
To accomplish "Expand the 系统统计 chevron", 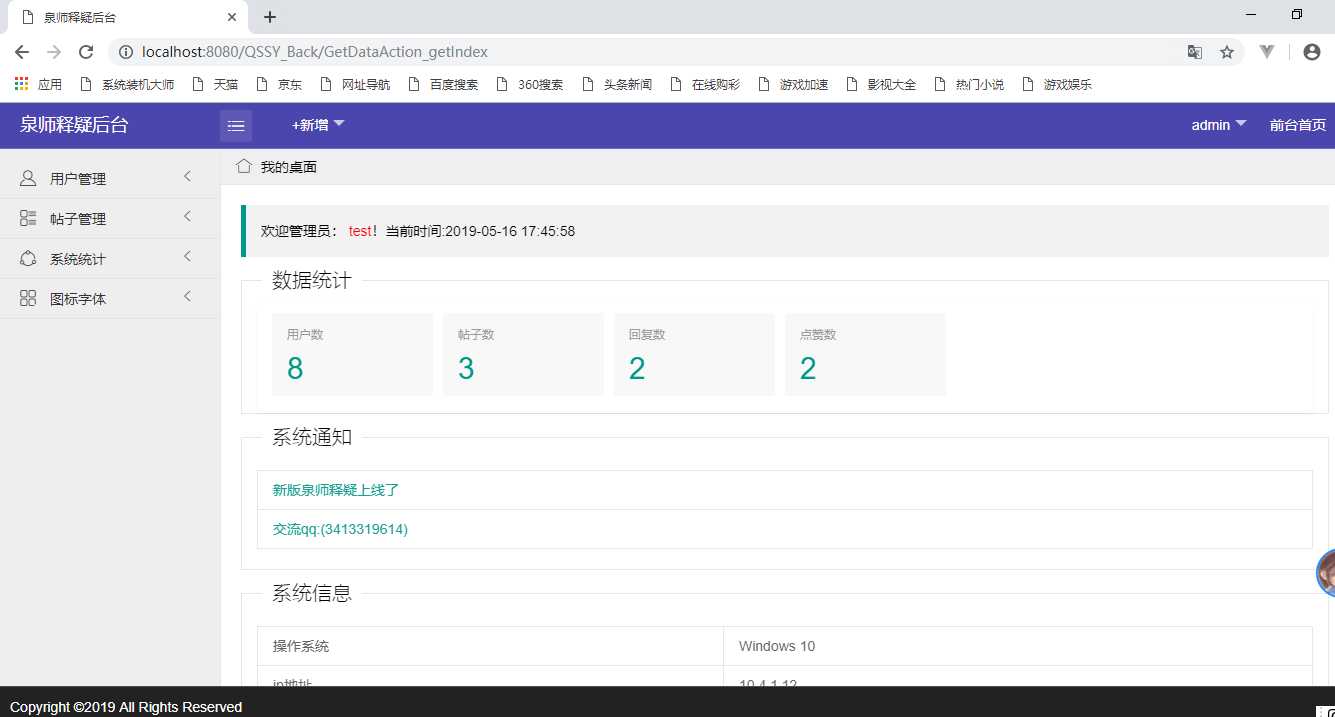I will [187, 257].
